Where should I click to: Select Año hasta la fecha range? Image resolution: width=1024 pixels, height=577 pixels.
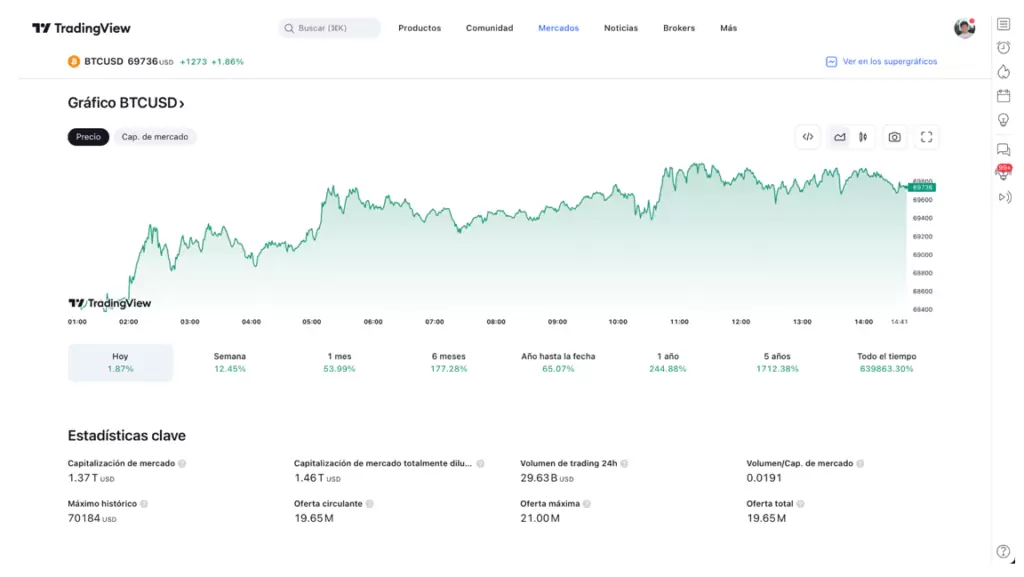click(558, 362)
